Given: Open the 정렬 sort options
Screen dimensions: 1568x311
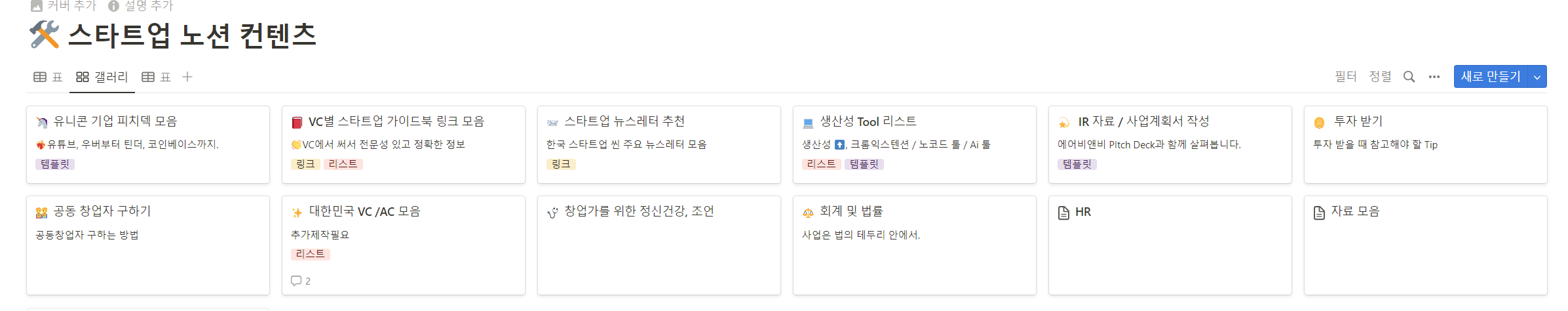Looking at the screenshot, I should point(1380,77).
